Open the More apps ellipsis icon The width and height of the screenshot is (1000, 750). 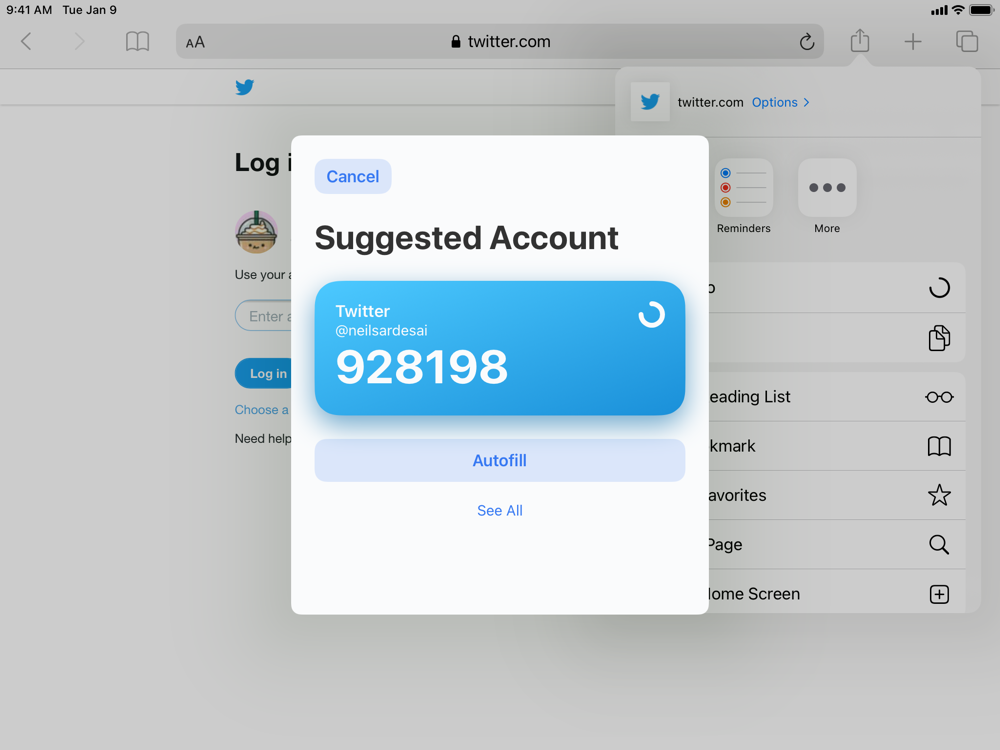point(827,188)
